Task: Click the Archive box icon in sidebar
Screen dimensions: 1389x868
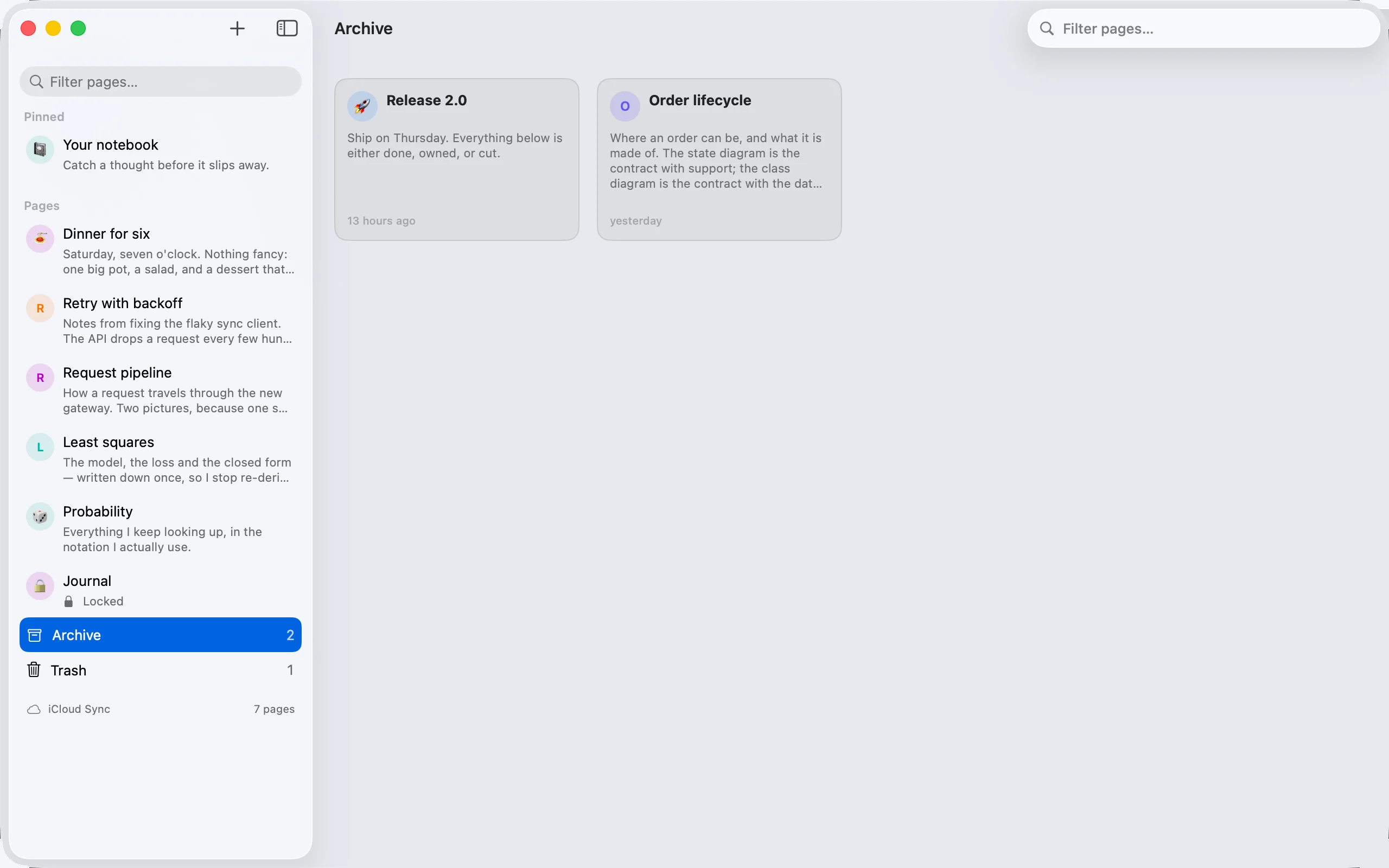Action: [34, 634]
